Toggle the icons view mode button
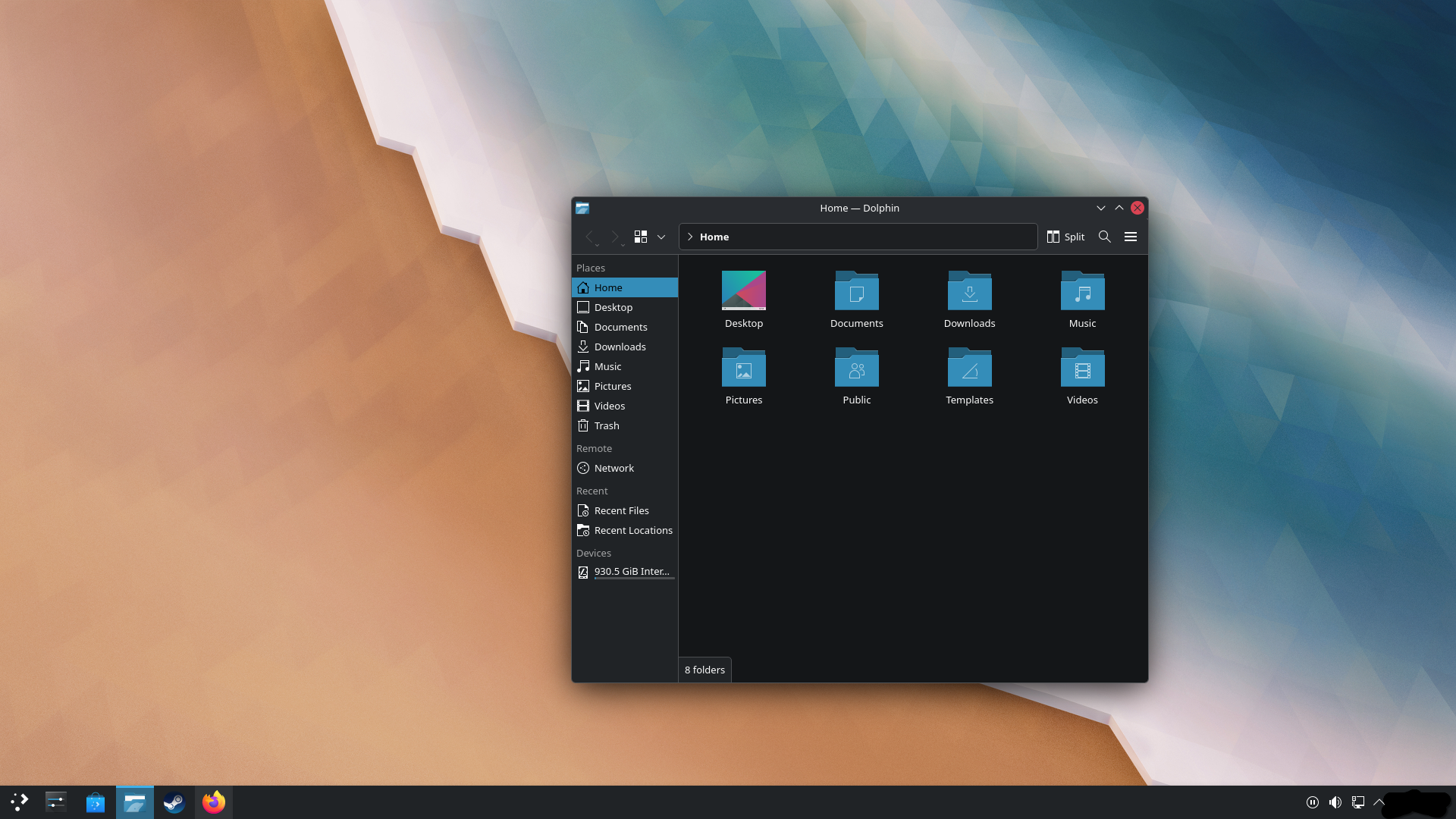This screenshot has width=1456, height=819. click(641, 237)
